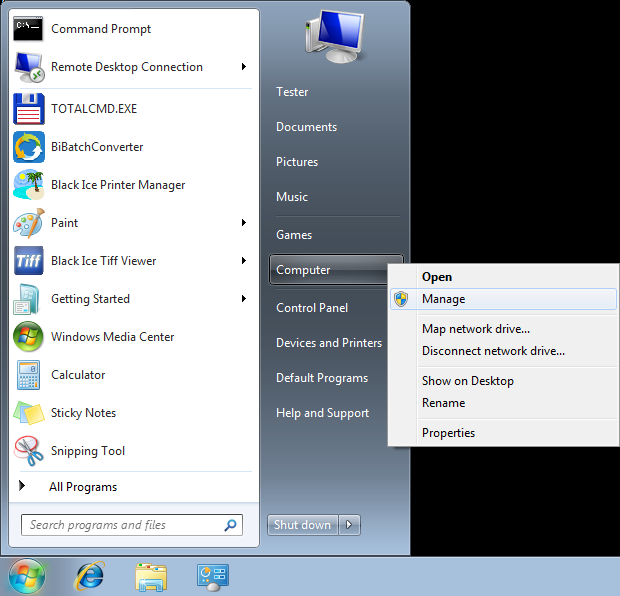Select Show on Desktop

coord(503,381)
